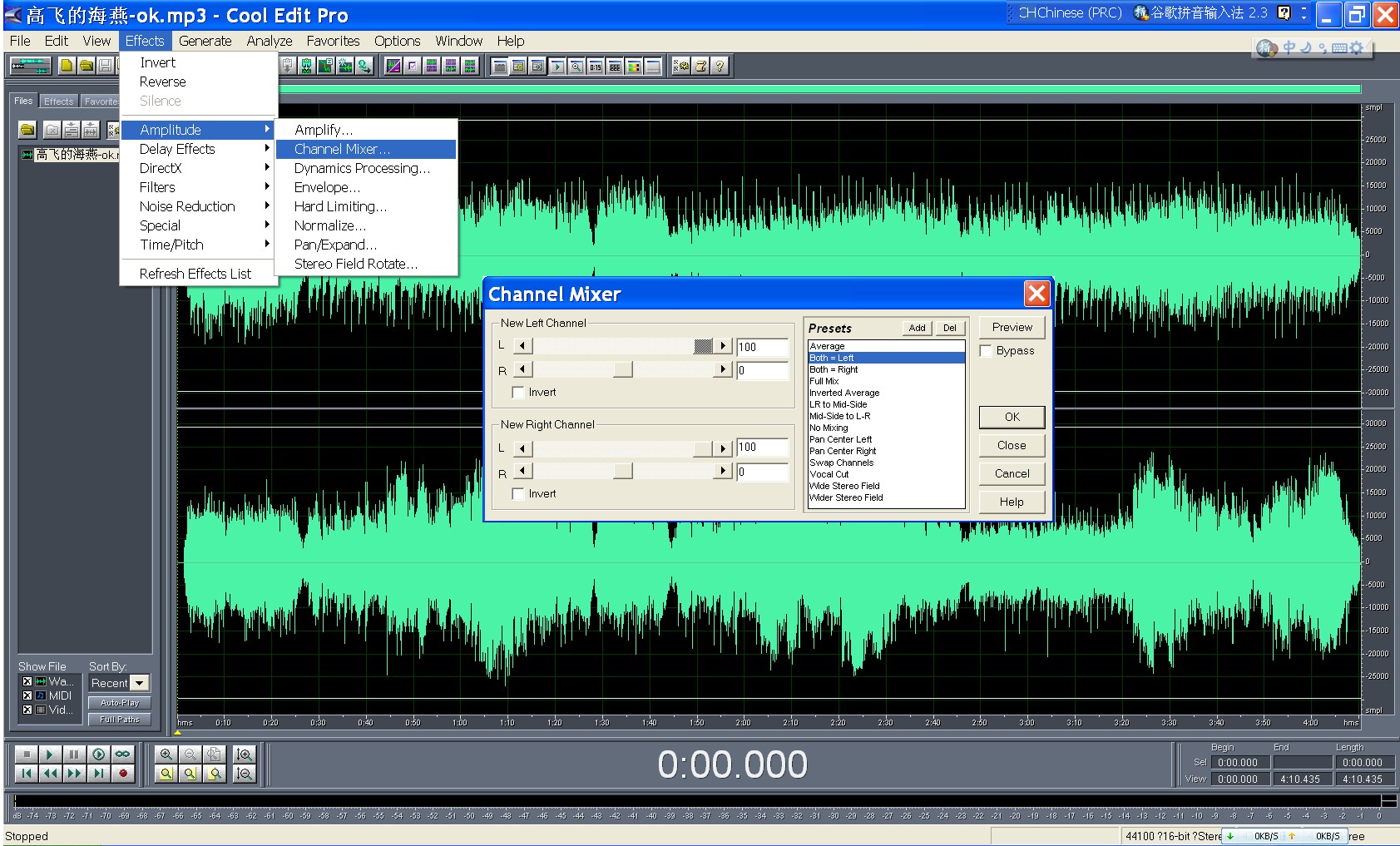Expand the Delay Effects submenu
The width and height of the screenshot is (1400, 846).
tap(198, 149)
